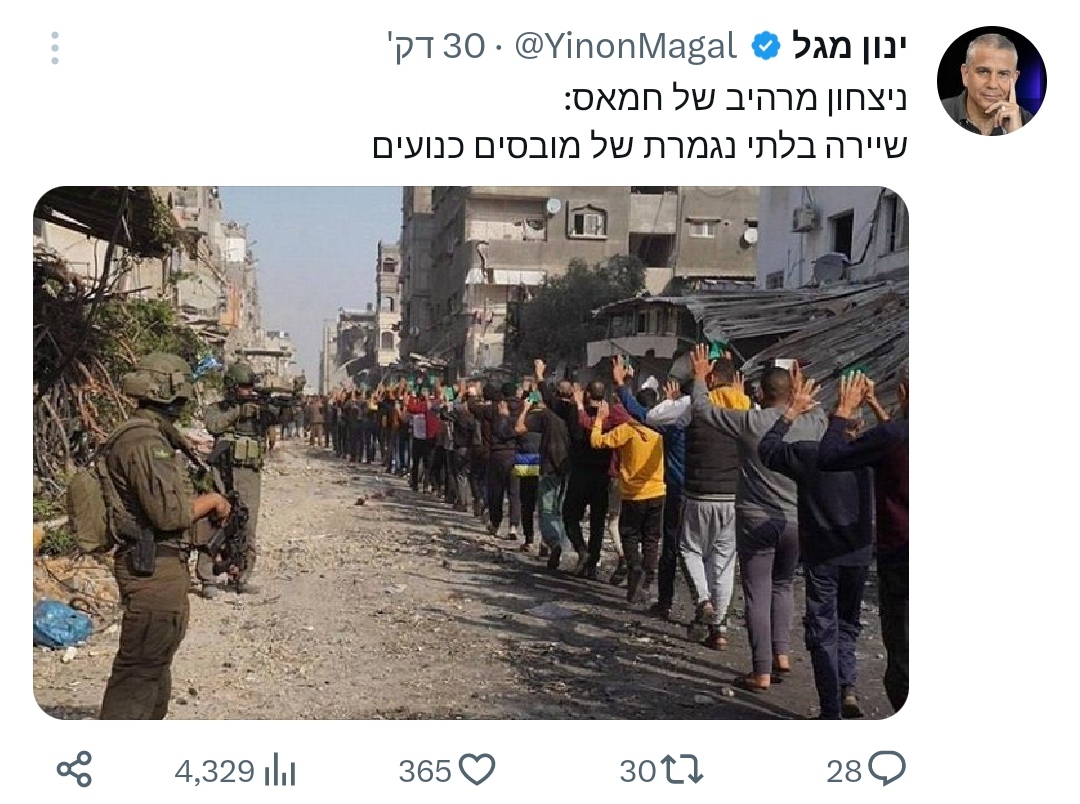Like the tweet with the heart icon
The width and height of the screenshot is (1080, 804).
(477, 770)
